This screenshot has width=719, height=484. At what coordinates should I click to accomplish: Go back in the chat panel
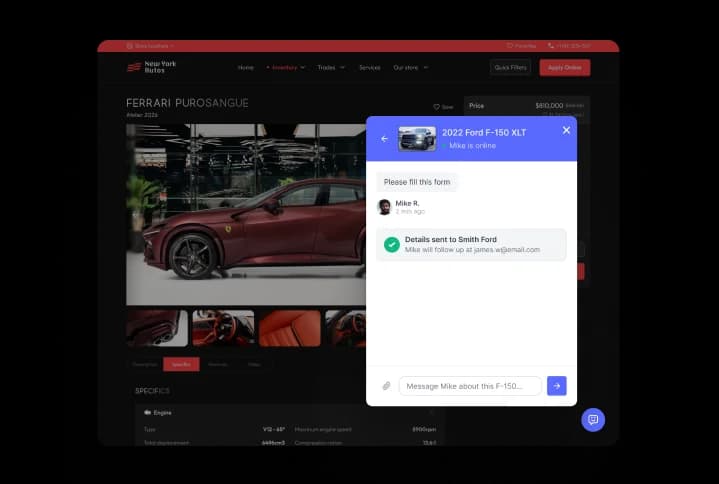click(384, 139)
